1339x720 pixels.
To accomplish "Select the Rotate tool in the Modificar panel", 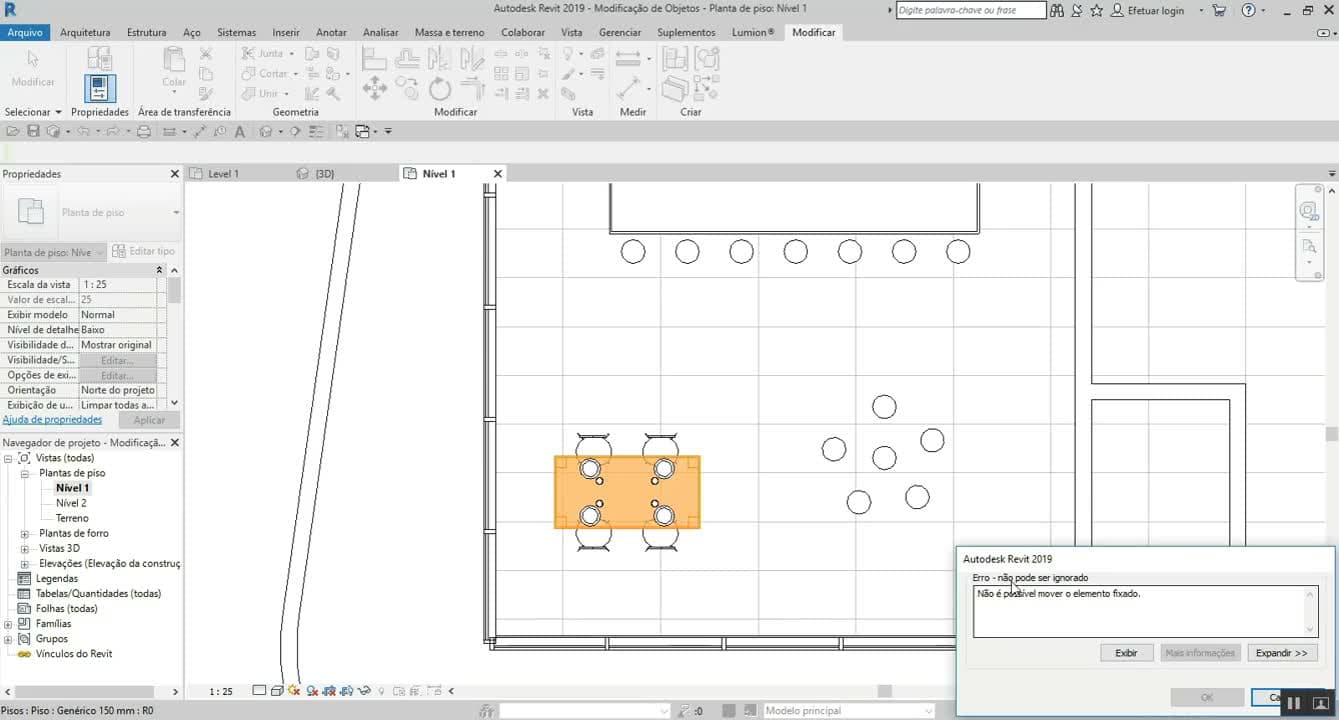I will click(x=440, y=89).
